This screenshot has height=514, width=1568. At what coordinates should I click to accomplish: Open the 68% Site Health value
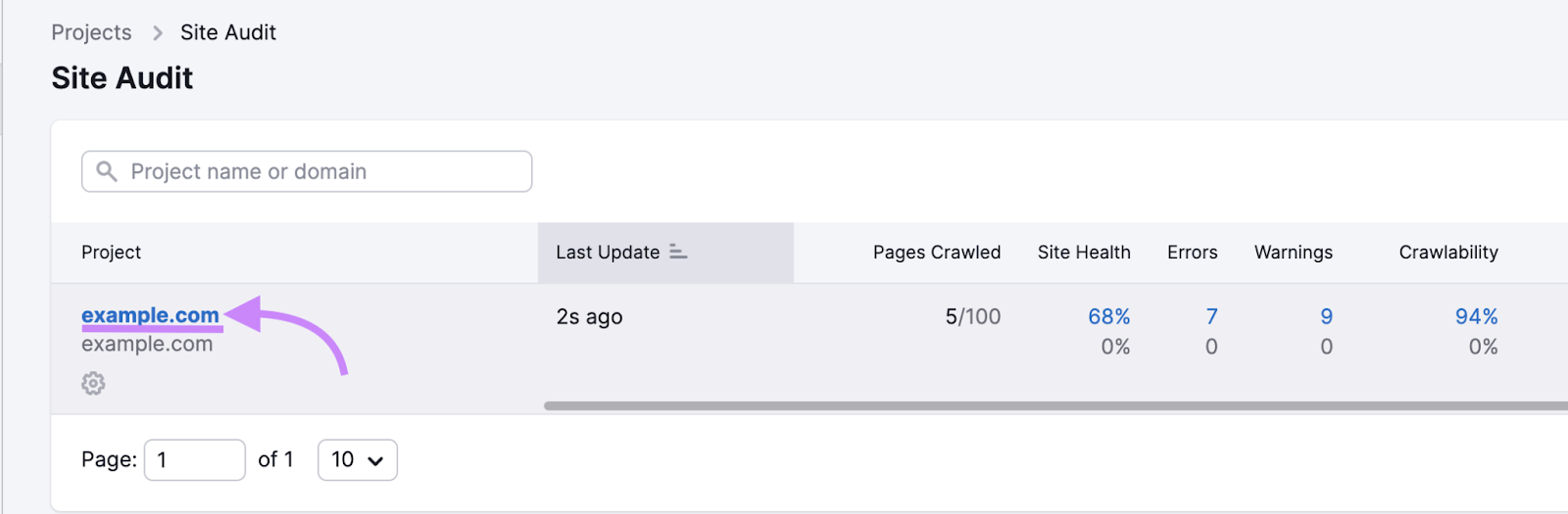(x=1108, y=316)
